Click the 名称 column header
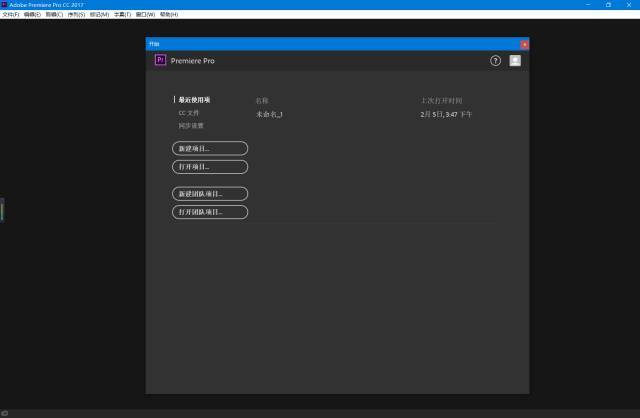Screen dimensions: 640x418 [262, 100]
